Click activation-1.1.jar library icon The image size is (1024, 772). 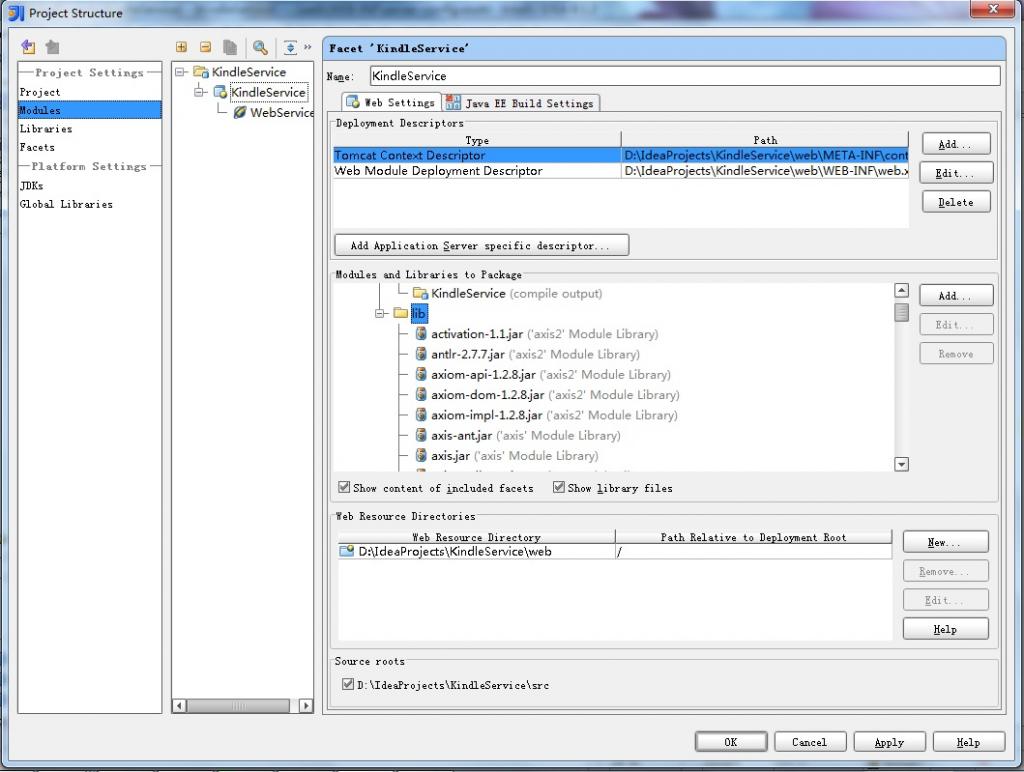click(421, 334)
